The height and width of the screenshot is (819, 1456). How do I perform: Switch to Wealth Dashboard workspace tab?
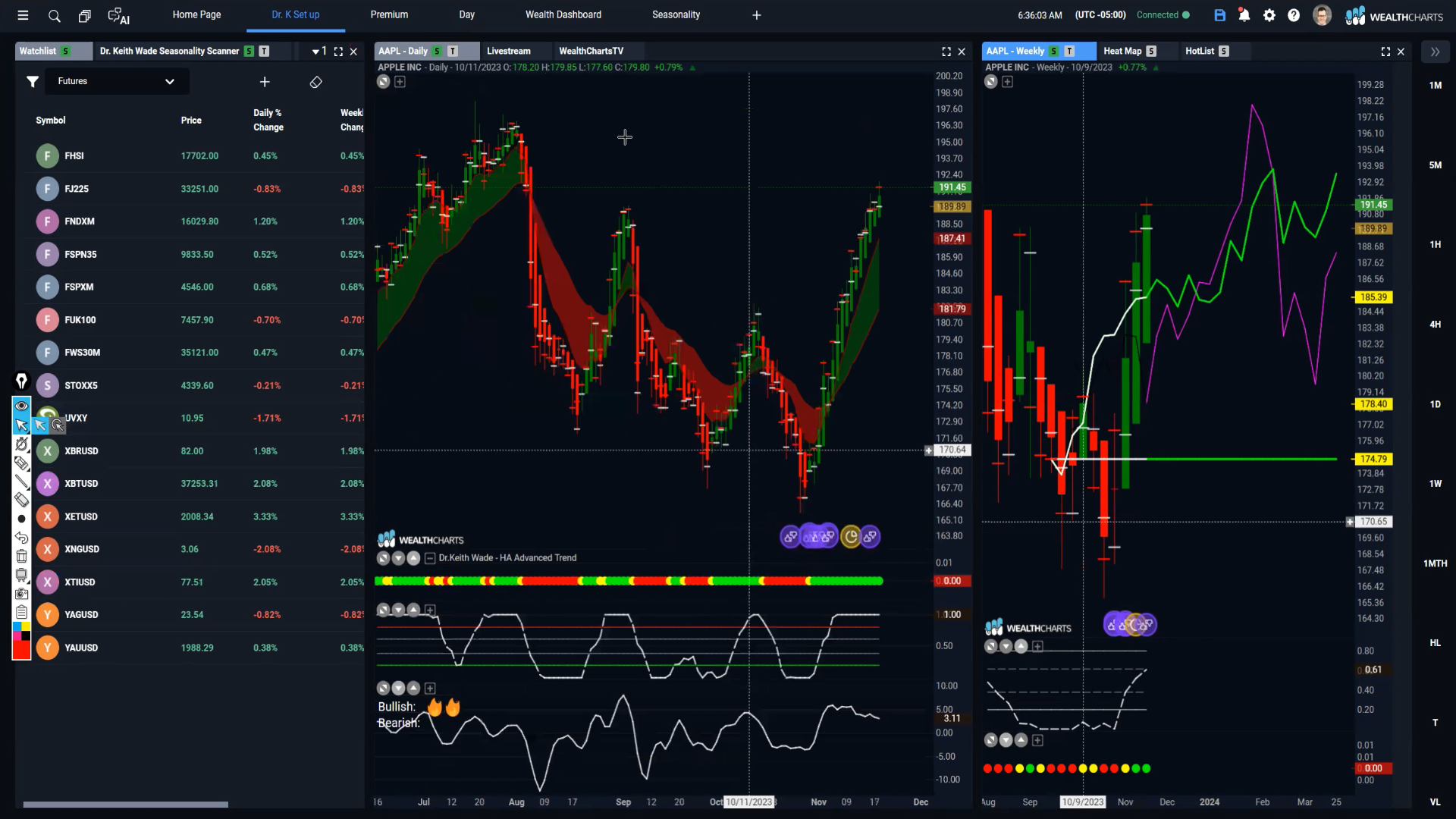point(563,14)
